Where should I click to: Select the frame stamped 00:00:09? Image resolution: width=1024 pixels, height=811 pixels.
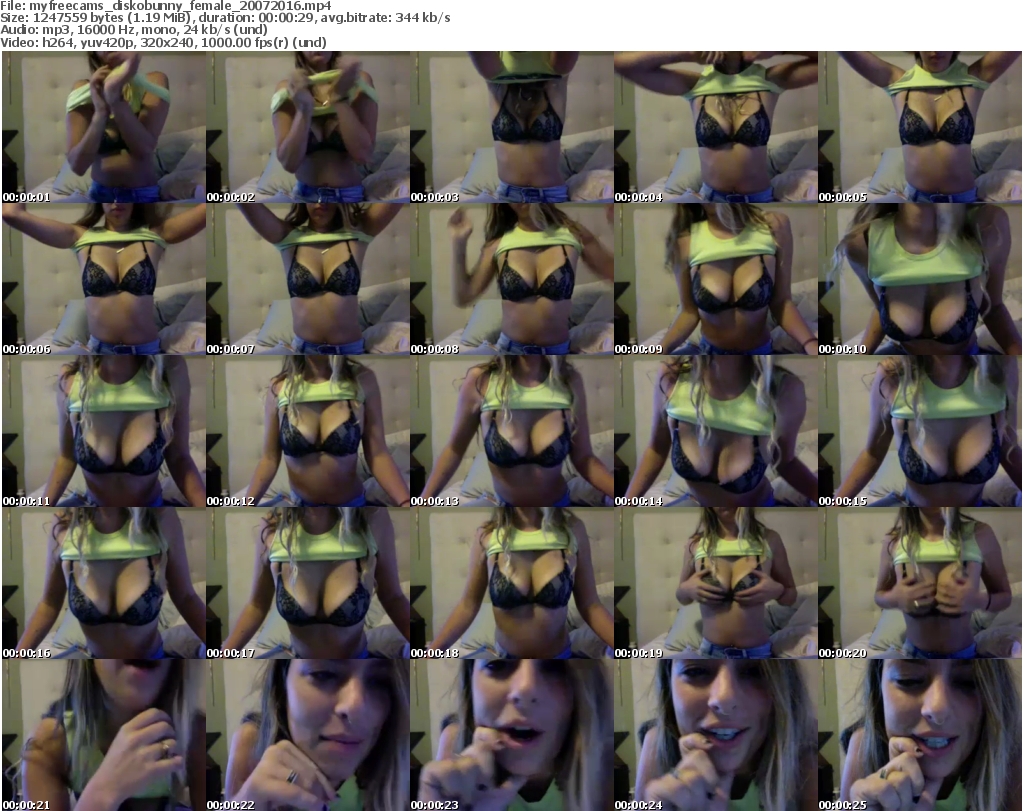click(x=716, y=279)
